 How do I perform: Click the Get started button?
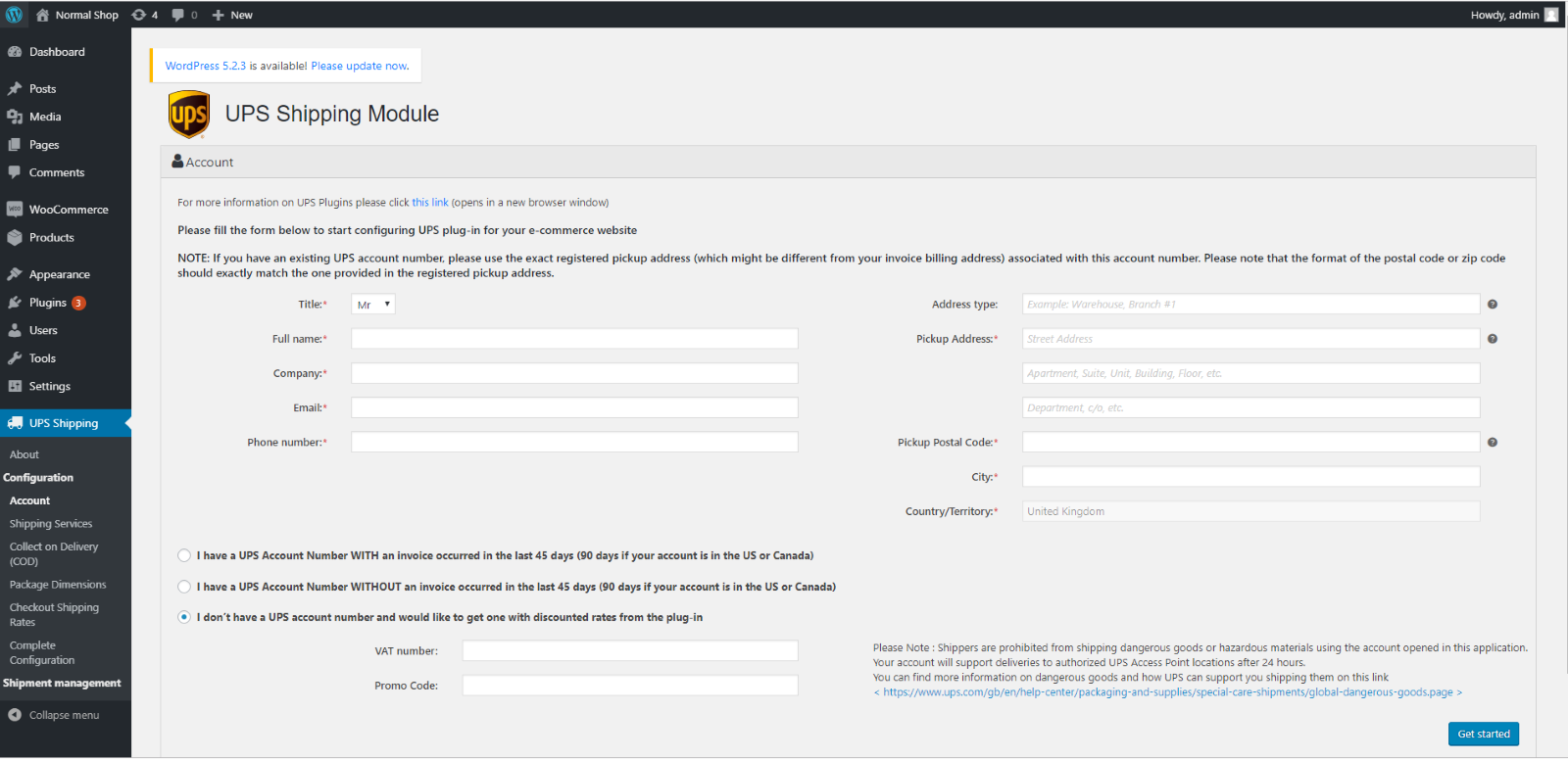pos(1484,735)
